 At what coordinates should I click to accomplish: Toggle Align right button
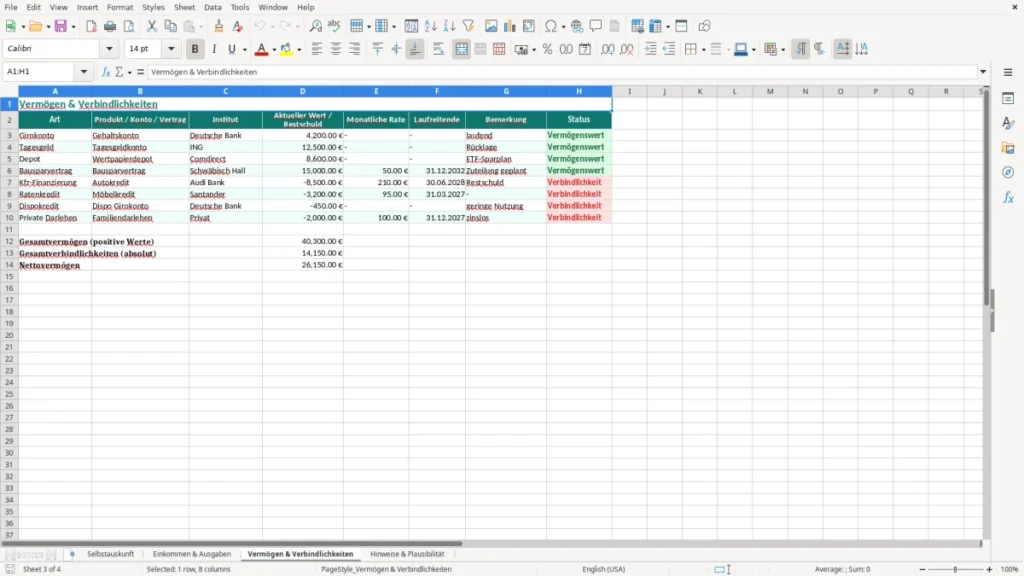355,49
